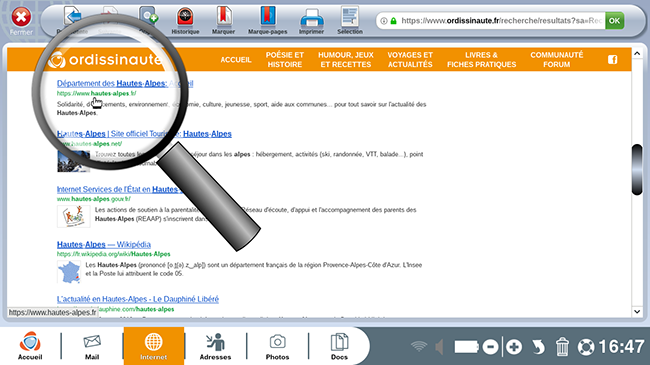Screen dimensions: 650x365
Task: Click the green OK button
Action: click(614, 21)
